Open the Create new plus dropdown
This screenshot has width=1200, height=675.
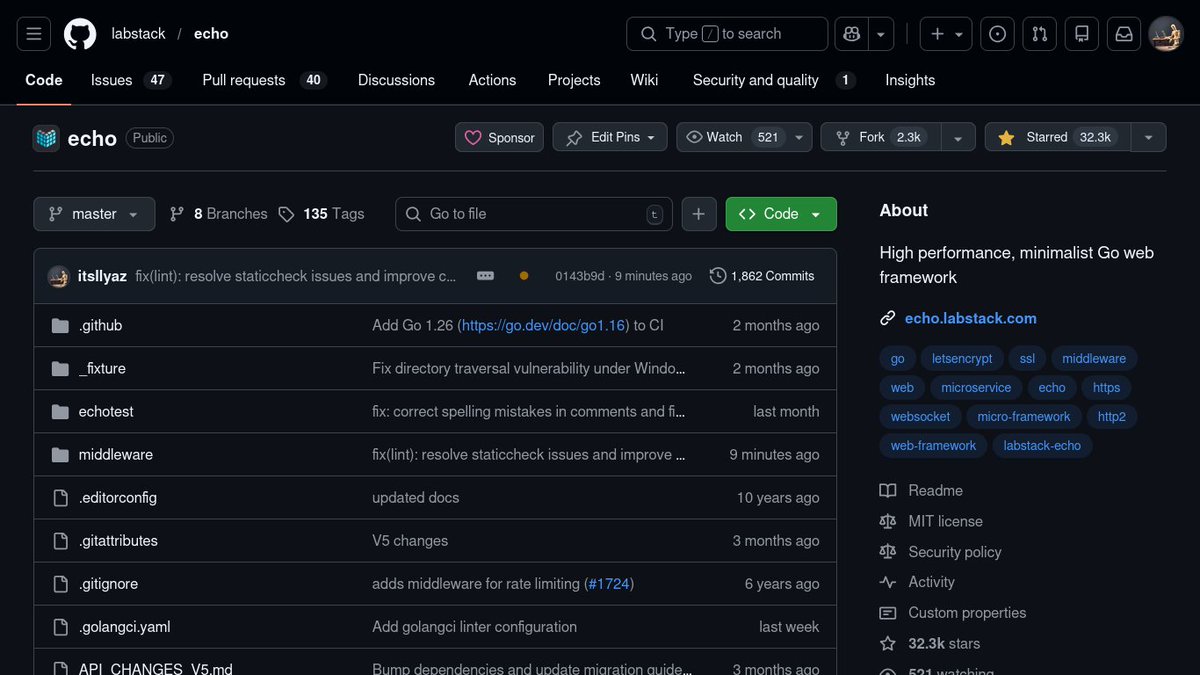(945, 34)
